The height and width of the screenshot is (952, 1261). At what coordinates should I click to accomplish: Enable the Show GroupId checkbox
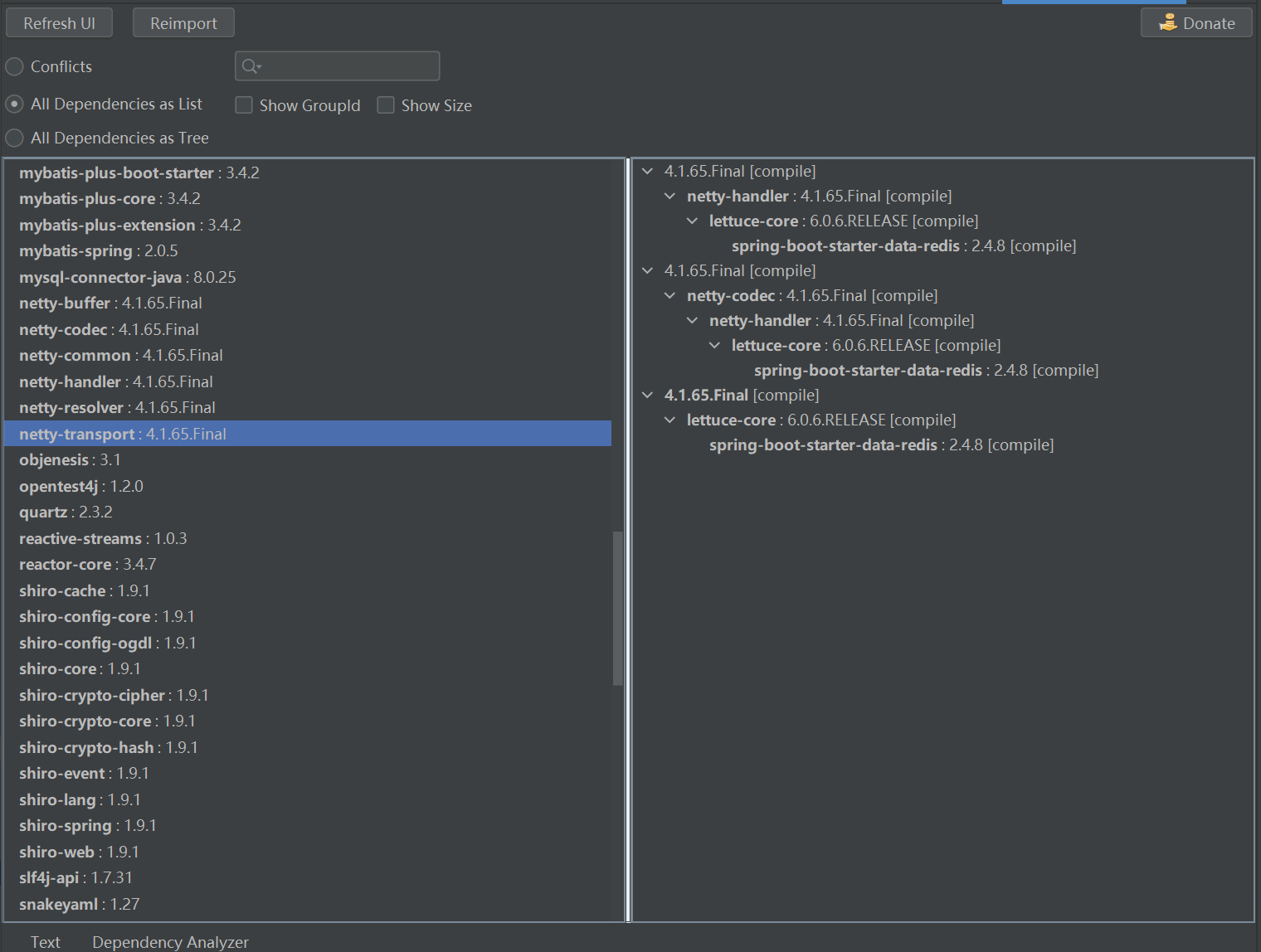coord(244,105)
